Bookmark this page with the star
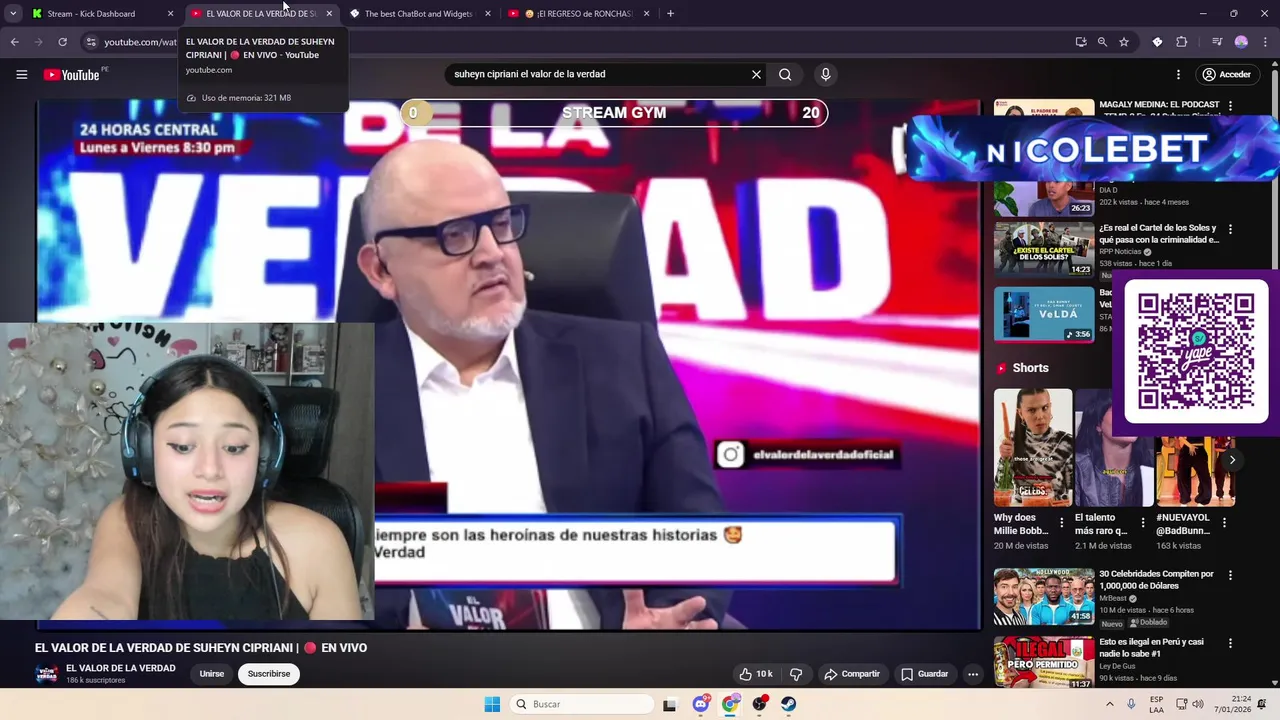The width and height of the screenshot is (1280, 720). (x=1124, y=42)
